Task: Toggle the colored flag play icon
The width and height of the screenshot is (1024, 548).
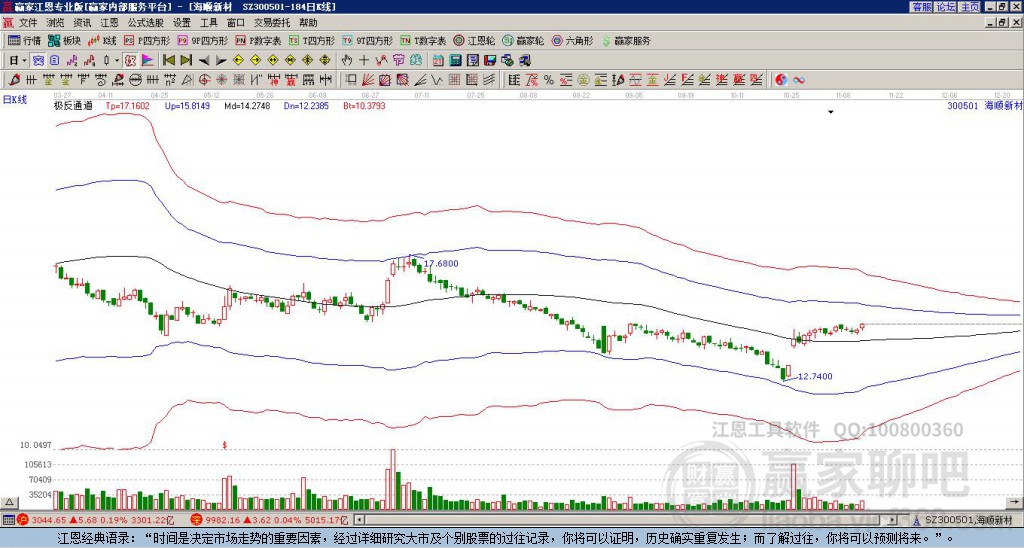Action: pos(148,60)
